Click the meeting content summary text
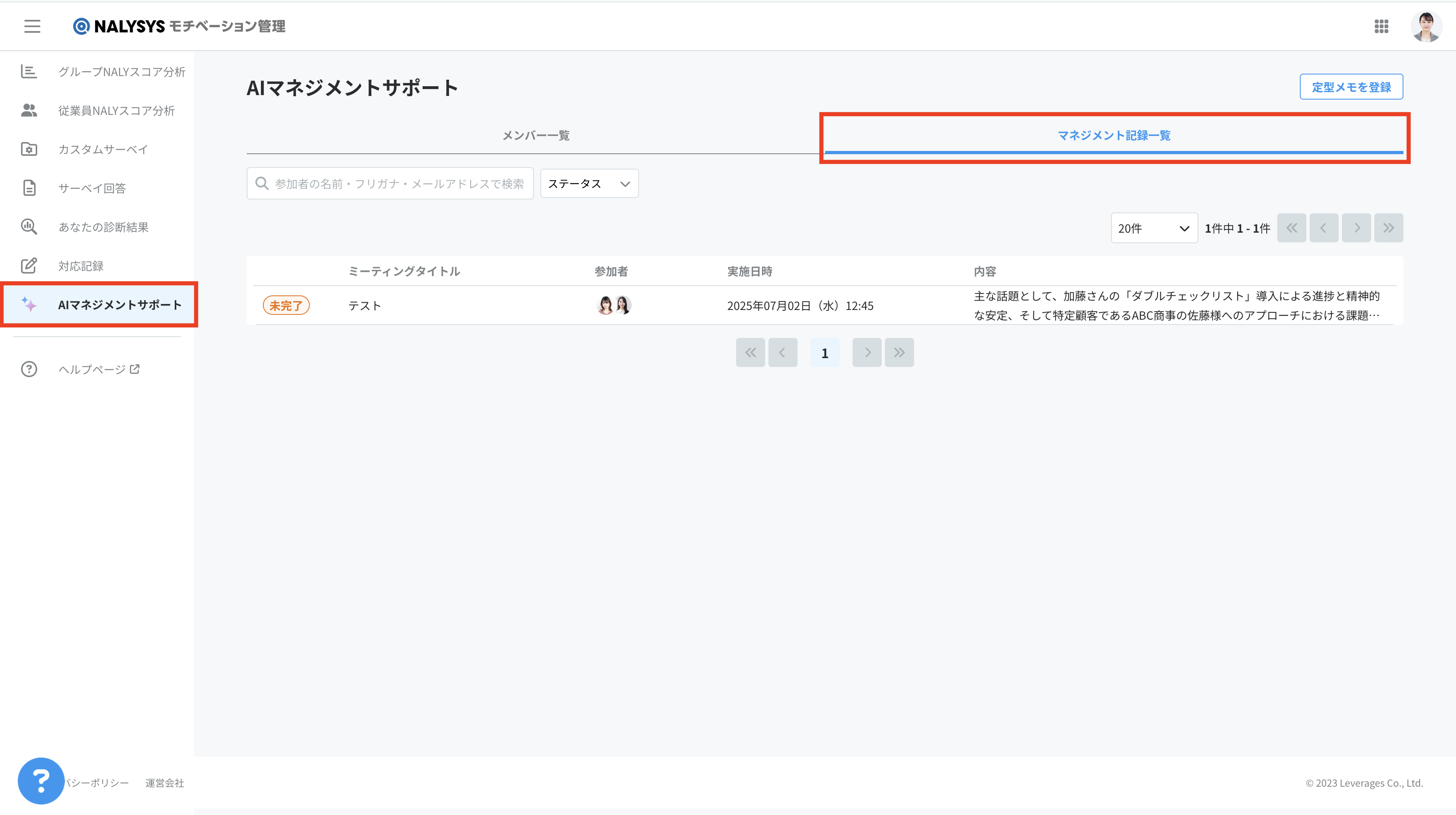Screen dimensions: 1456x815 click(x=1177, y=306)
